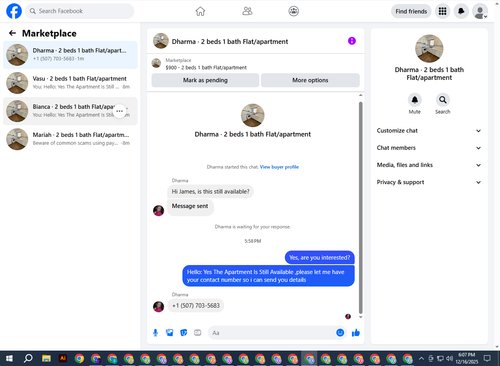
Task: Click the chat scrollbar thumb
Action: [x=360, y=207]
